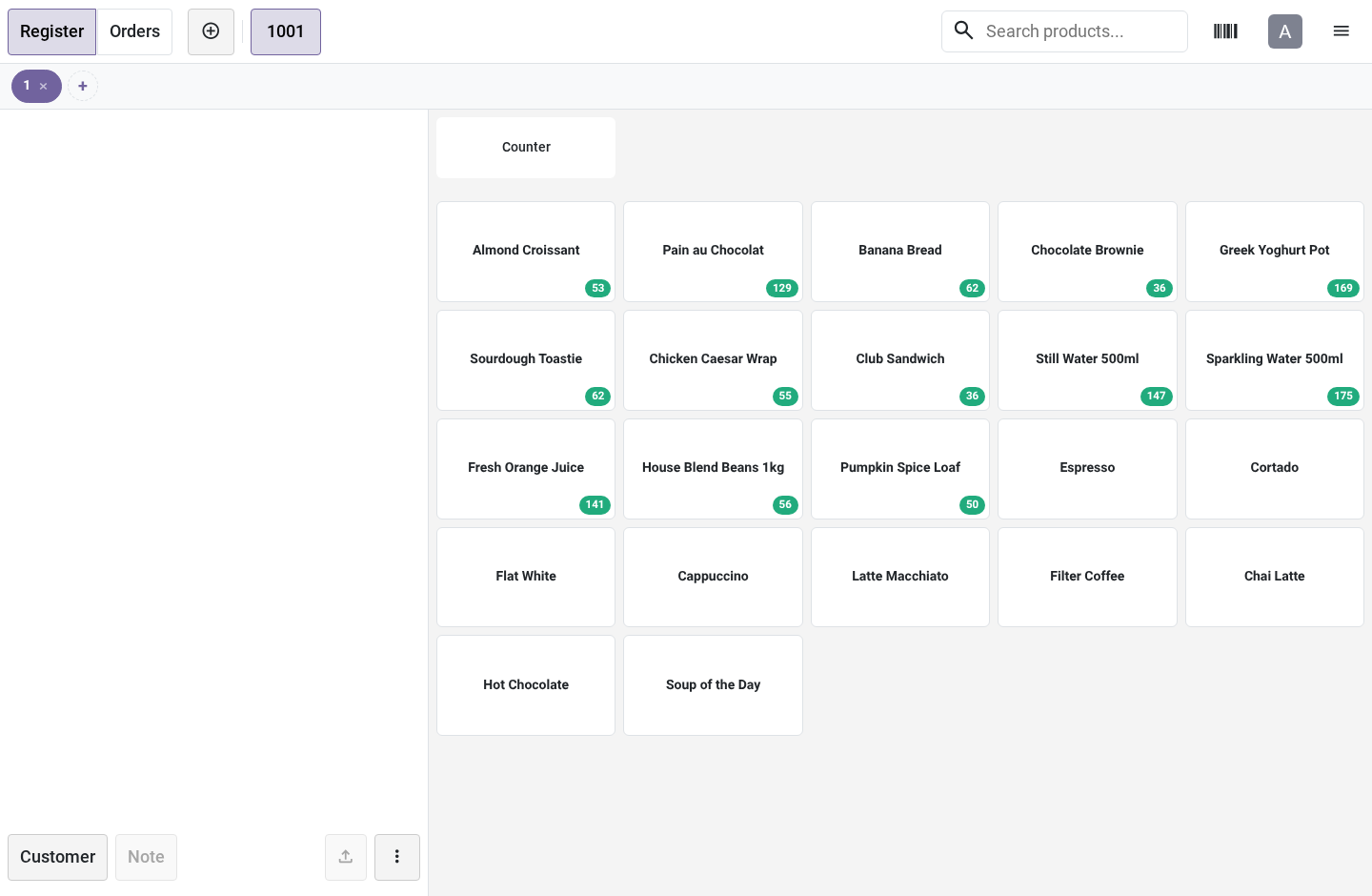Viewport: 1372px width, 896px height.
Task: Open the barcode scanner icon
Action: pos(1225,31)
